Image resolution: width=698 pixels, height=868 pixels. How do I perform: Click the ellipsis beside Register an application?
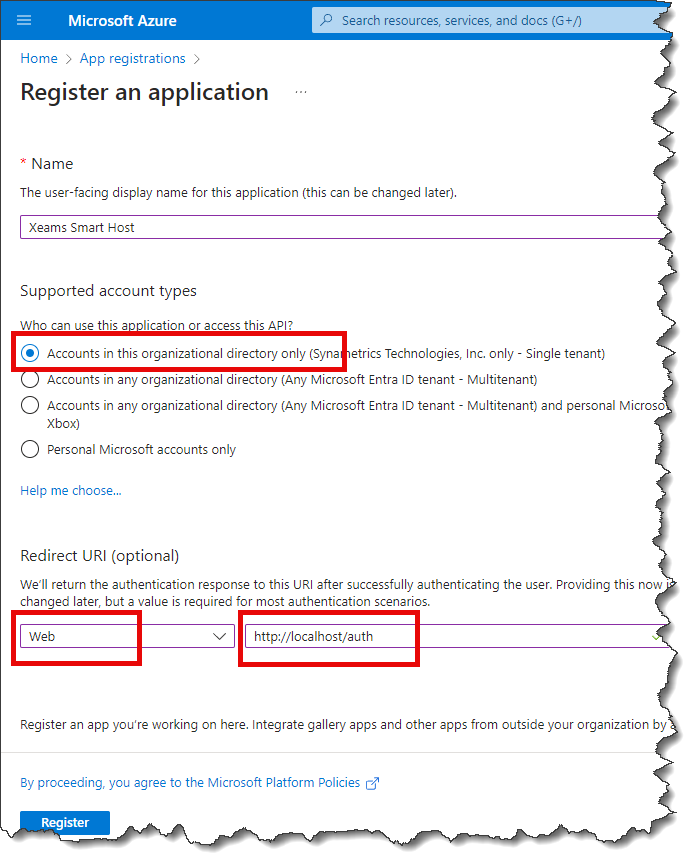click(301, 92)
